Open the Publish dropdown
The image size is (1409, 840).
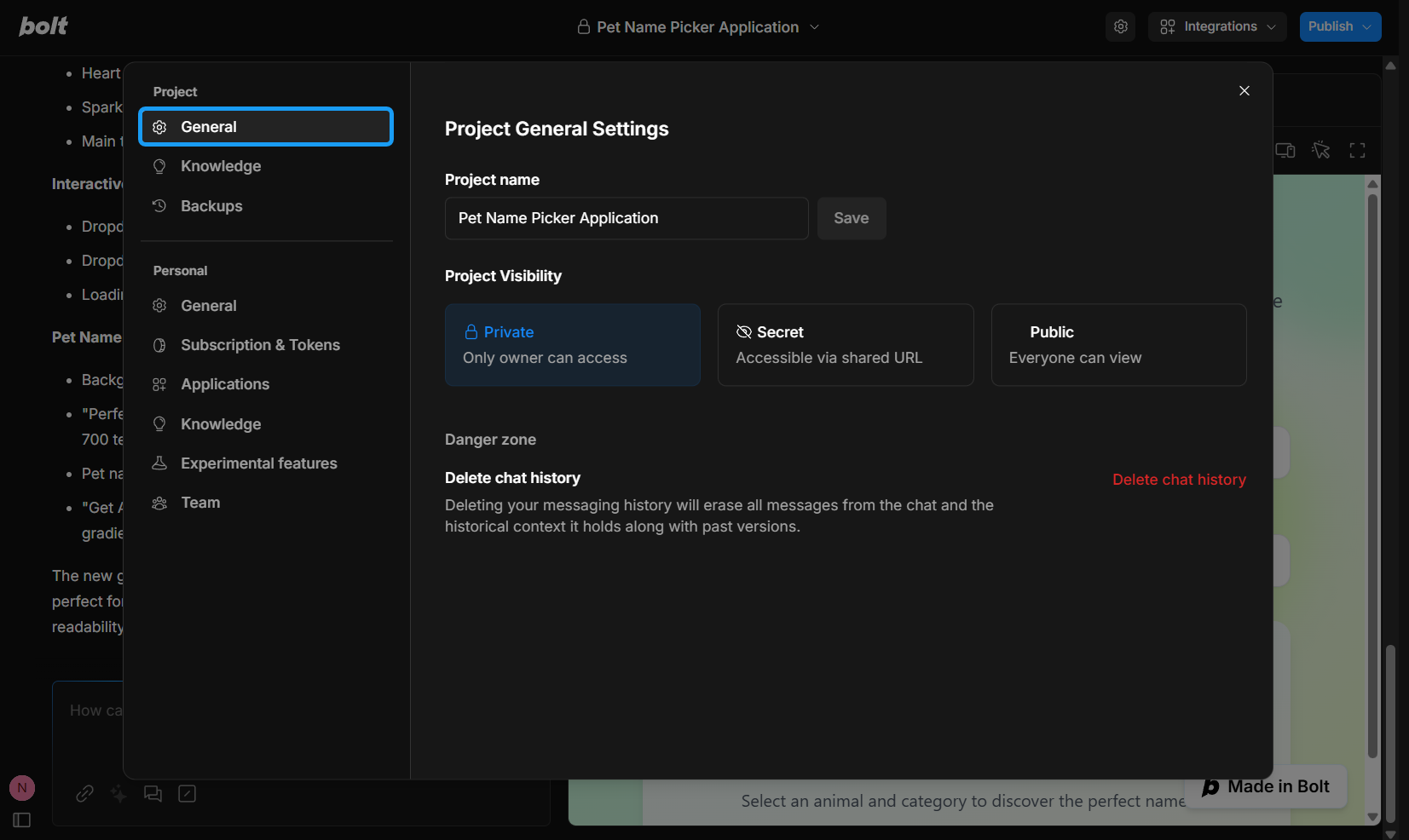1340,26
